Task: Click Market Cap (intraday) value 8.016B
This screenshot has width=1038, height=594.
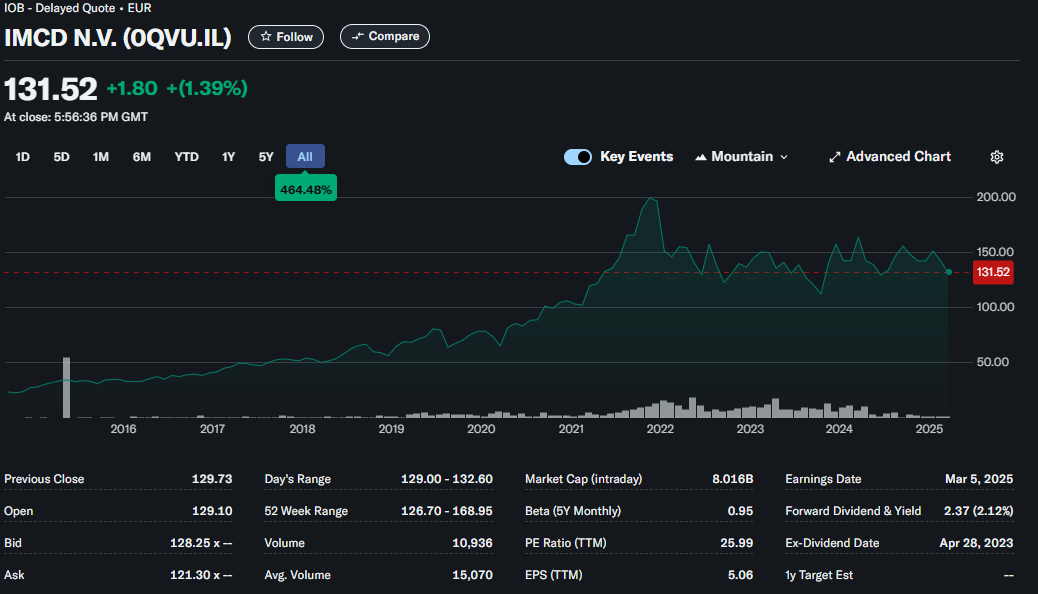Action: (x=732, y=479)
